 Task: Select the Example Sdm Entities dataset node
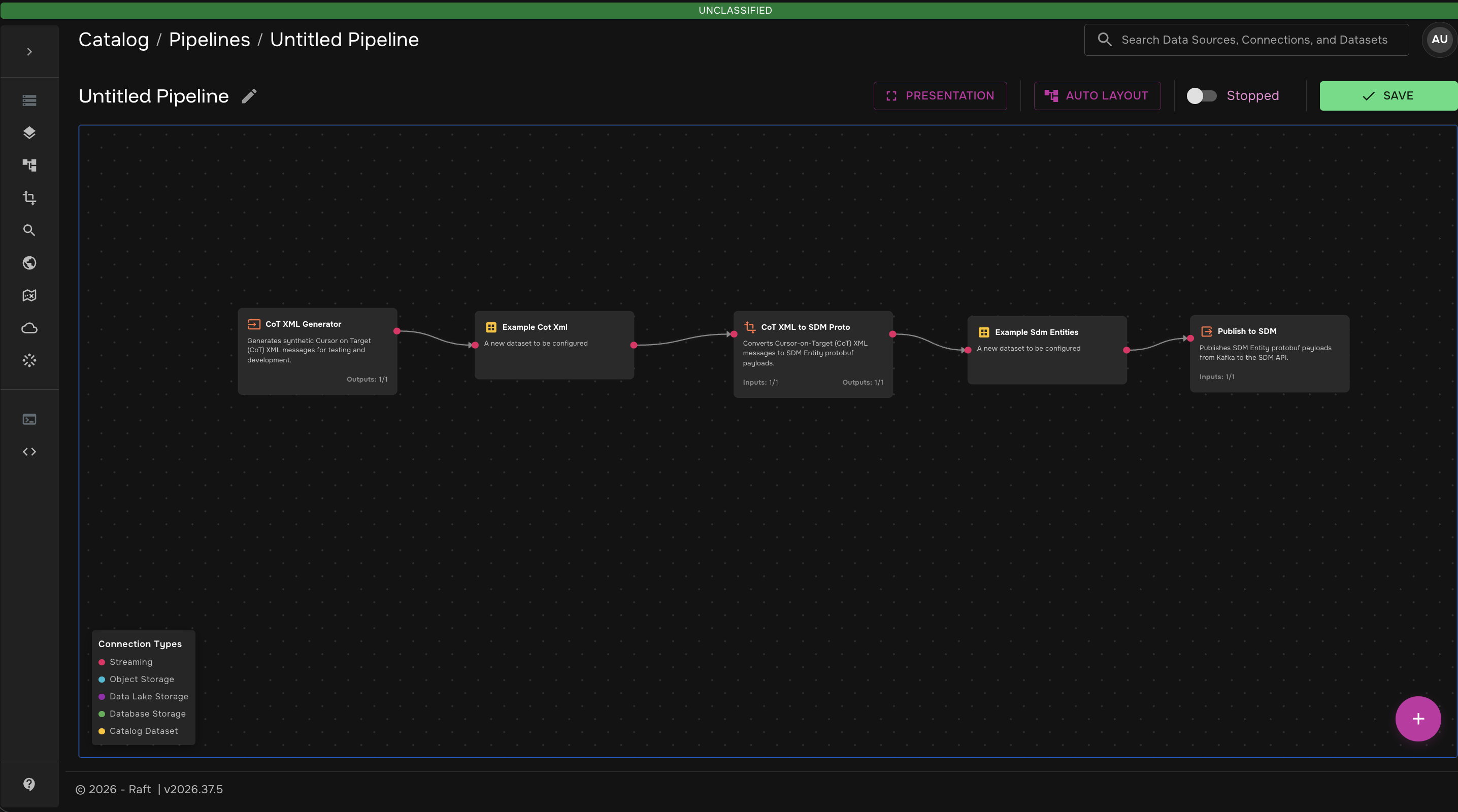(1047, 350)
